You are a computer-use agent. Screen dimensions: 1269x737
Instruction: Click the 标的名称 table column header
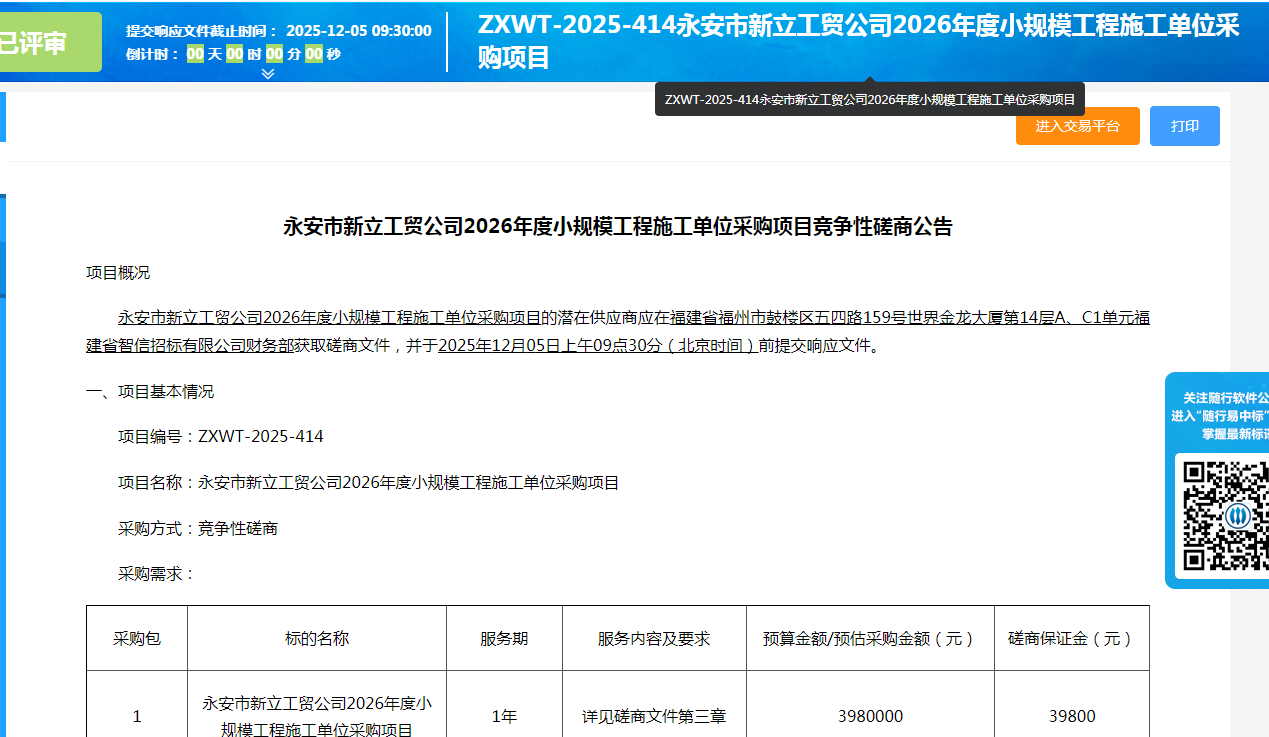pyautogui.click(x=317, y=638)
